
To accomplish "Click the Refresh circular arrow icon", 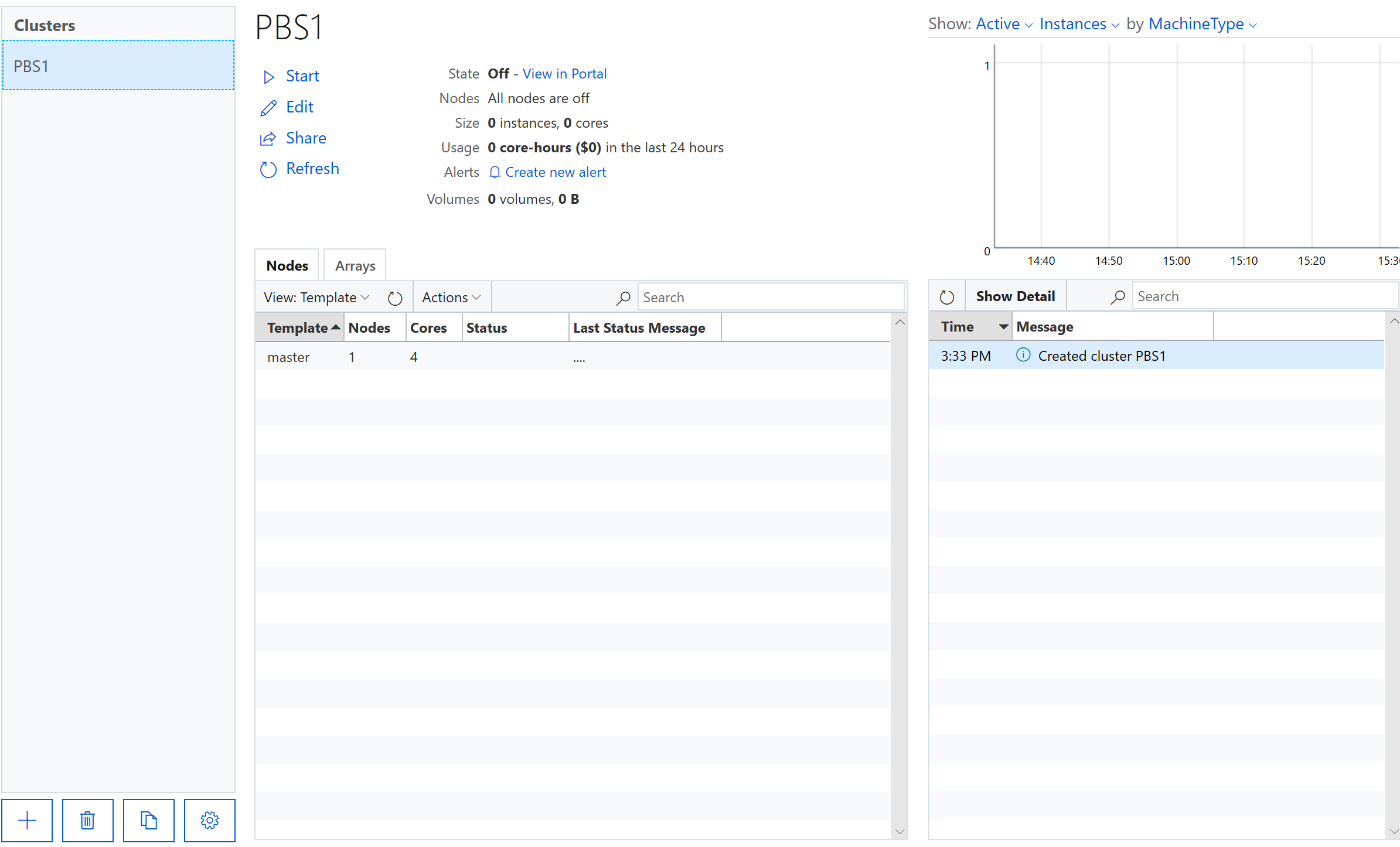I will coord(269,169).
